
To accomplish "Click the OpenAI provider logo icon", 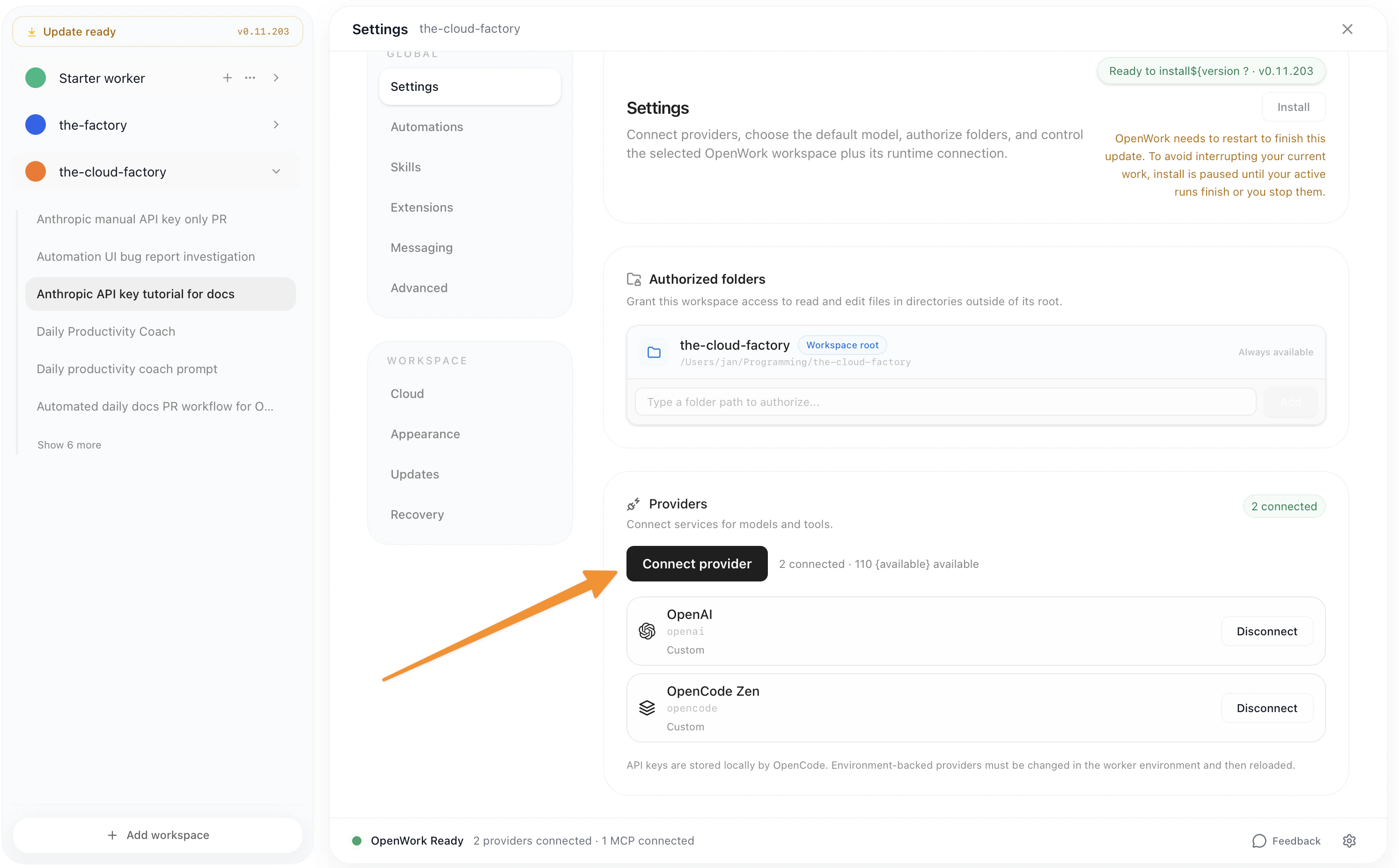I will [648, 630].
